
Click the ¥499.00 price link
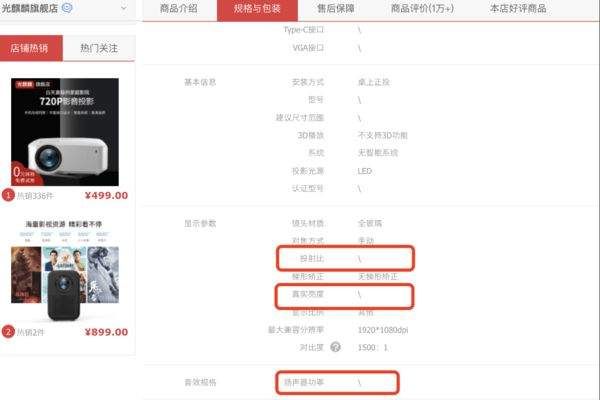coord(106,196)
